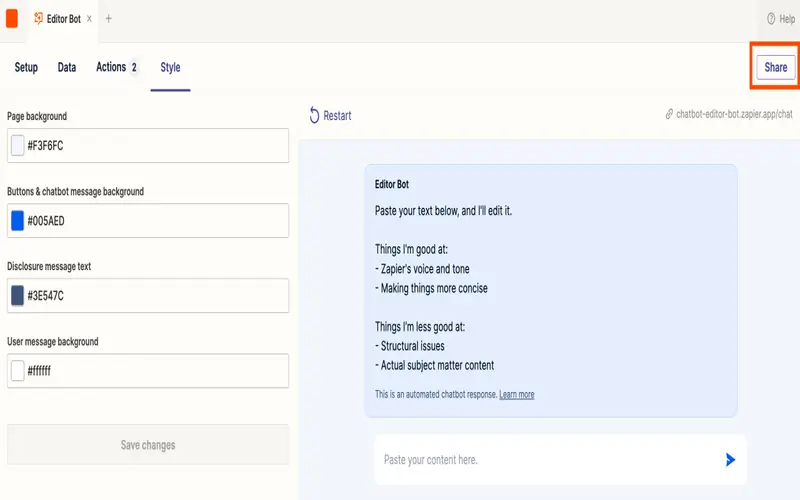
Task: Click the orange Zapier home icon
Action: [12, 18]
